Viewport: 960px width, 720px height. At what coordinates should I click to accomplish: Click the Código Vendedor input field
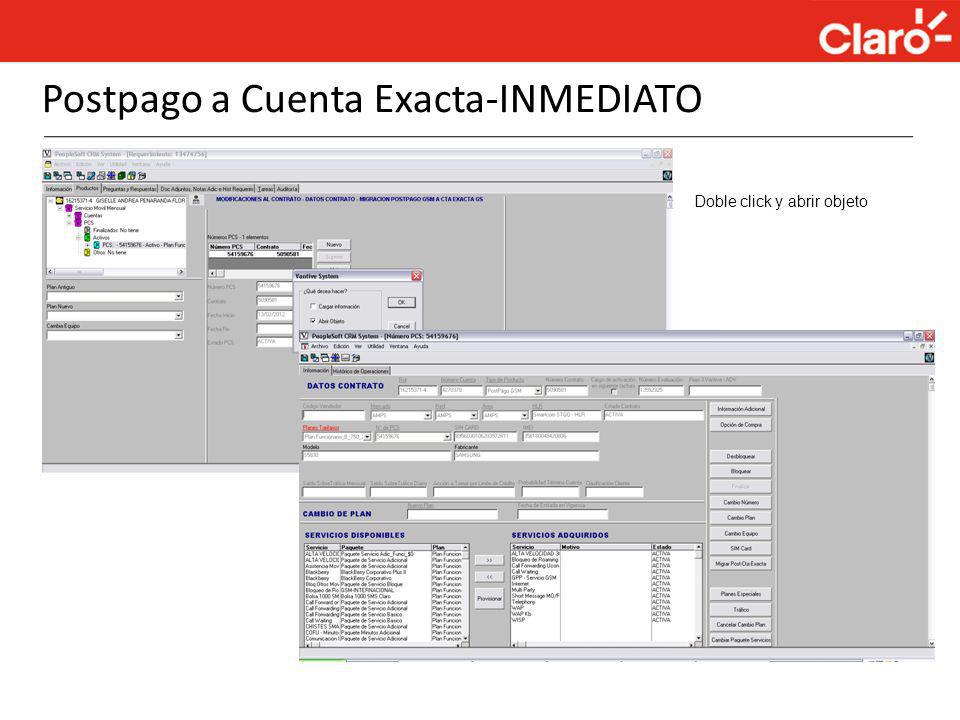334,416
